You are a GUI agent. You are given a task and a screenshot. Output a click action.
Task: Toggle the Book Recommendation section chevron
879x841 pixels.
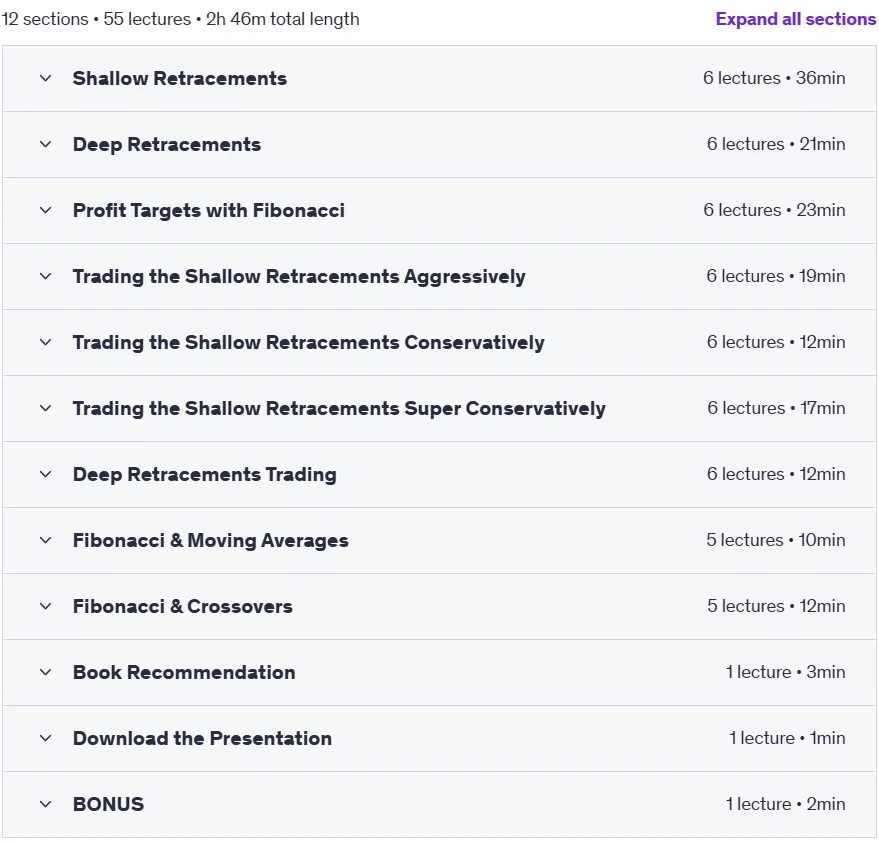coord(45,672)
